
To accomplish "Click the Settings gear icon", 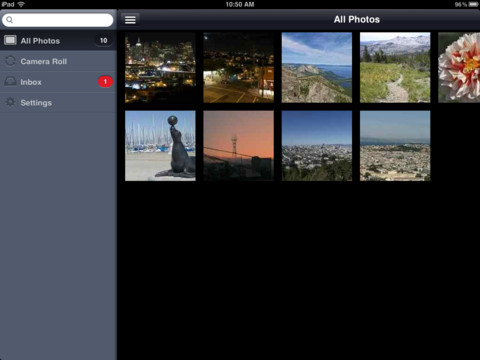I will [x=10, y=102].
